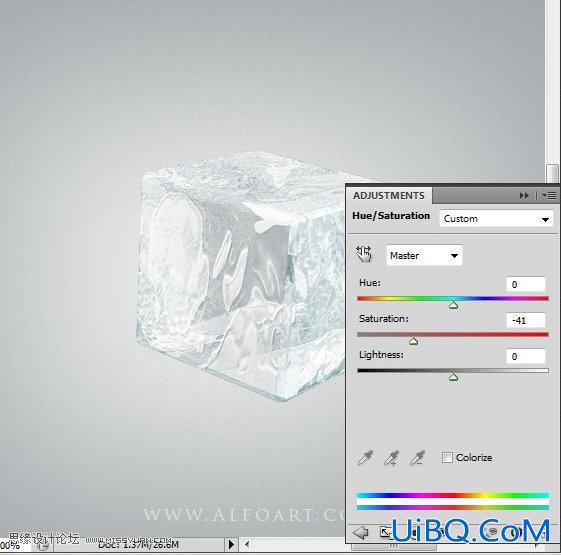
Task: Open the status bar info flyout arrow
Action: 231,545
